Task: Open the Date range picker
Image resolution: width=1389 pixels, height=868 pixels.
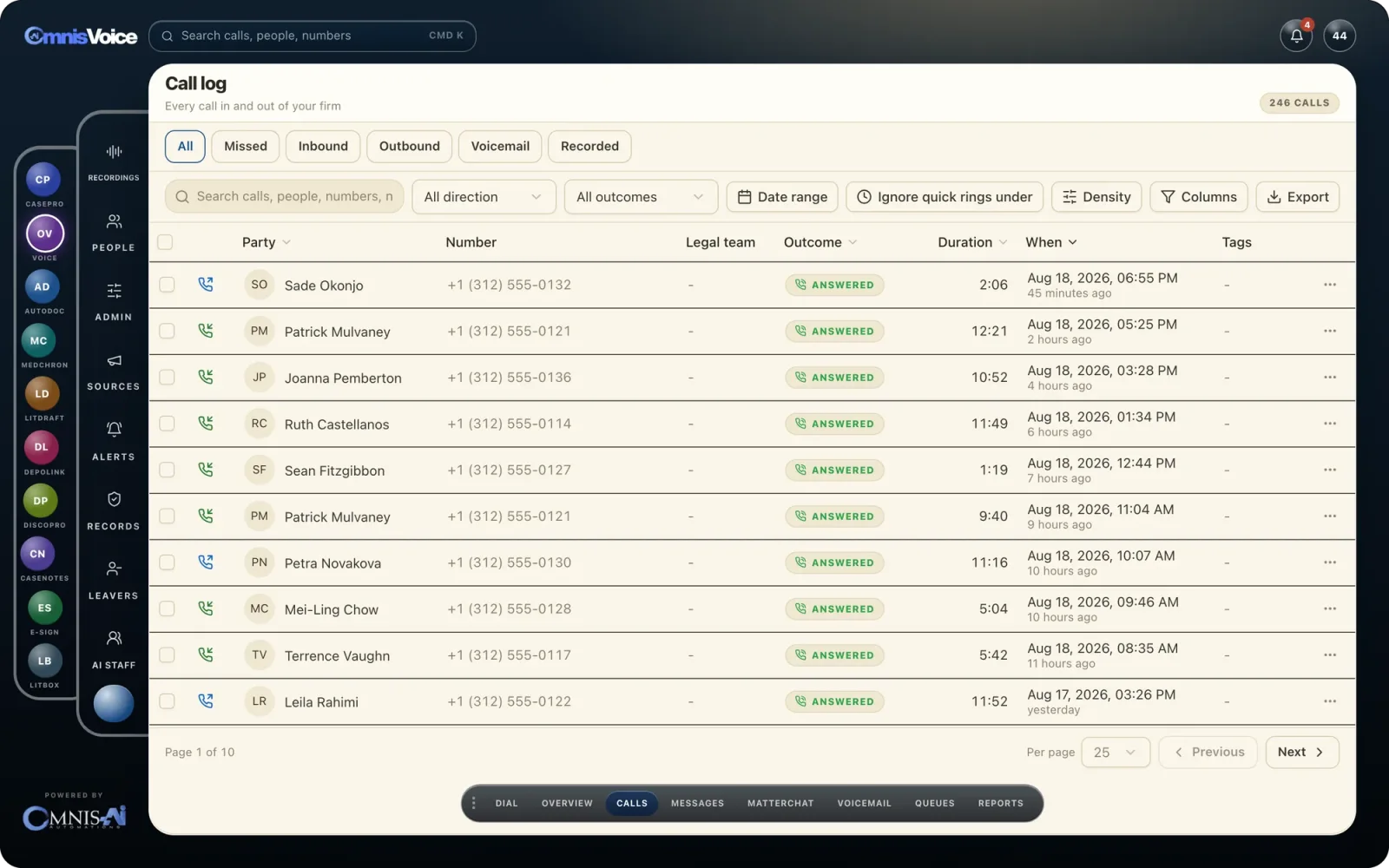Action: [x=782, y=197]
